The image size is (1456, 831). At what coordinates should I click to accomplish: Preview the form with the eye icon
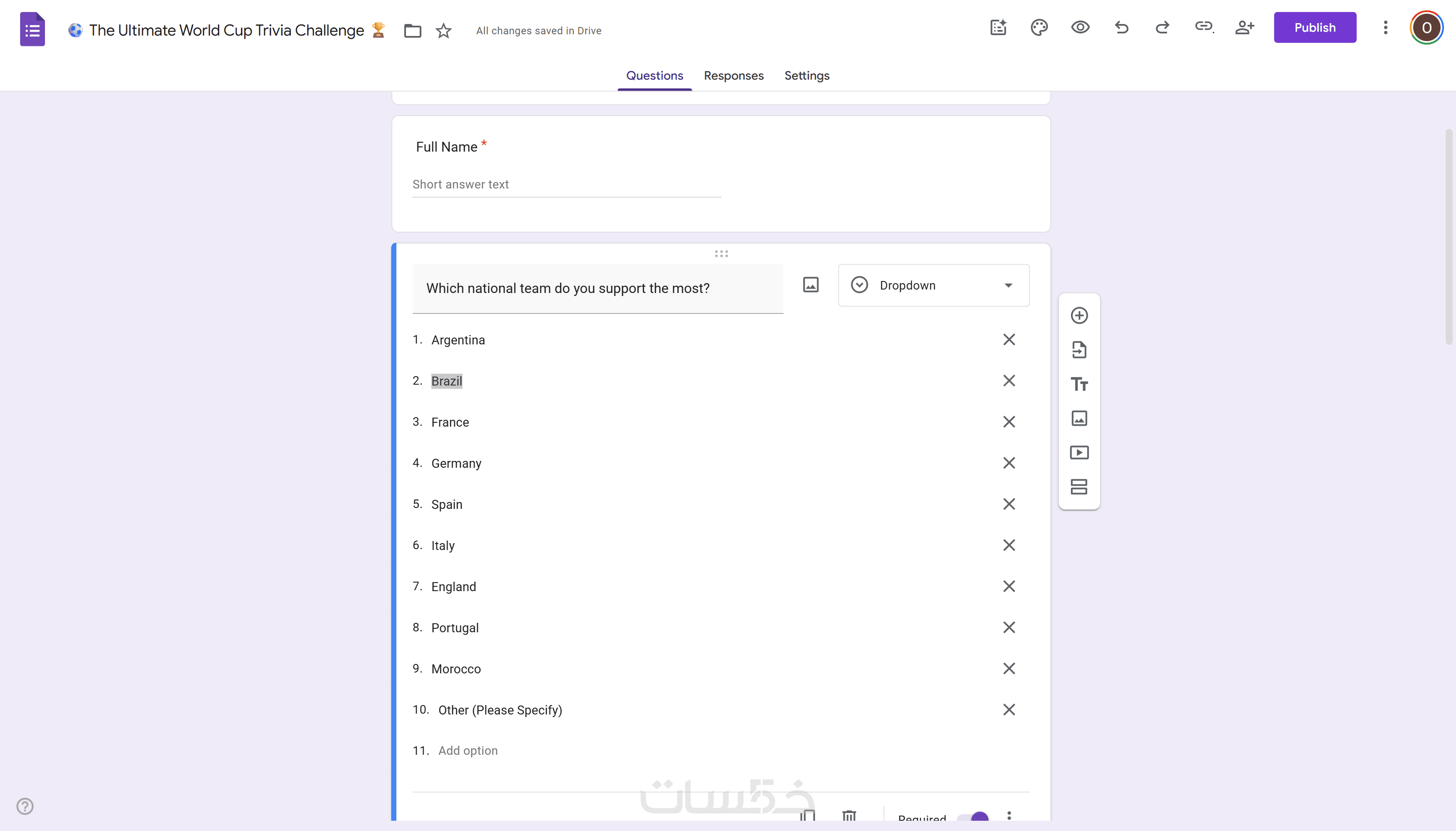(1080, 27)
